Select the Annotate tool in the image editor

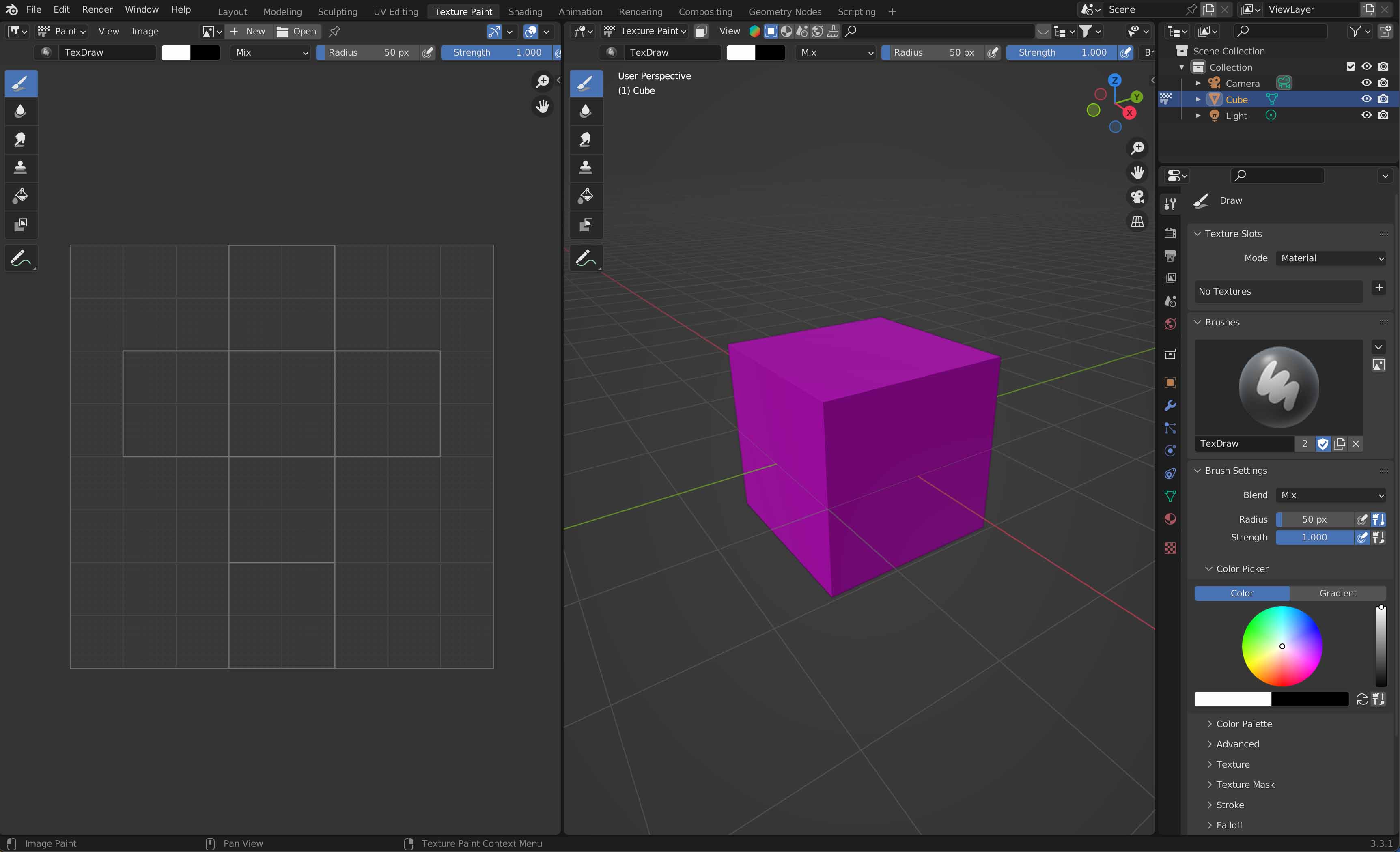[x=20, y=258]
